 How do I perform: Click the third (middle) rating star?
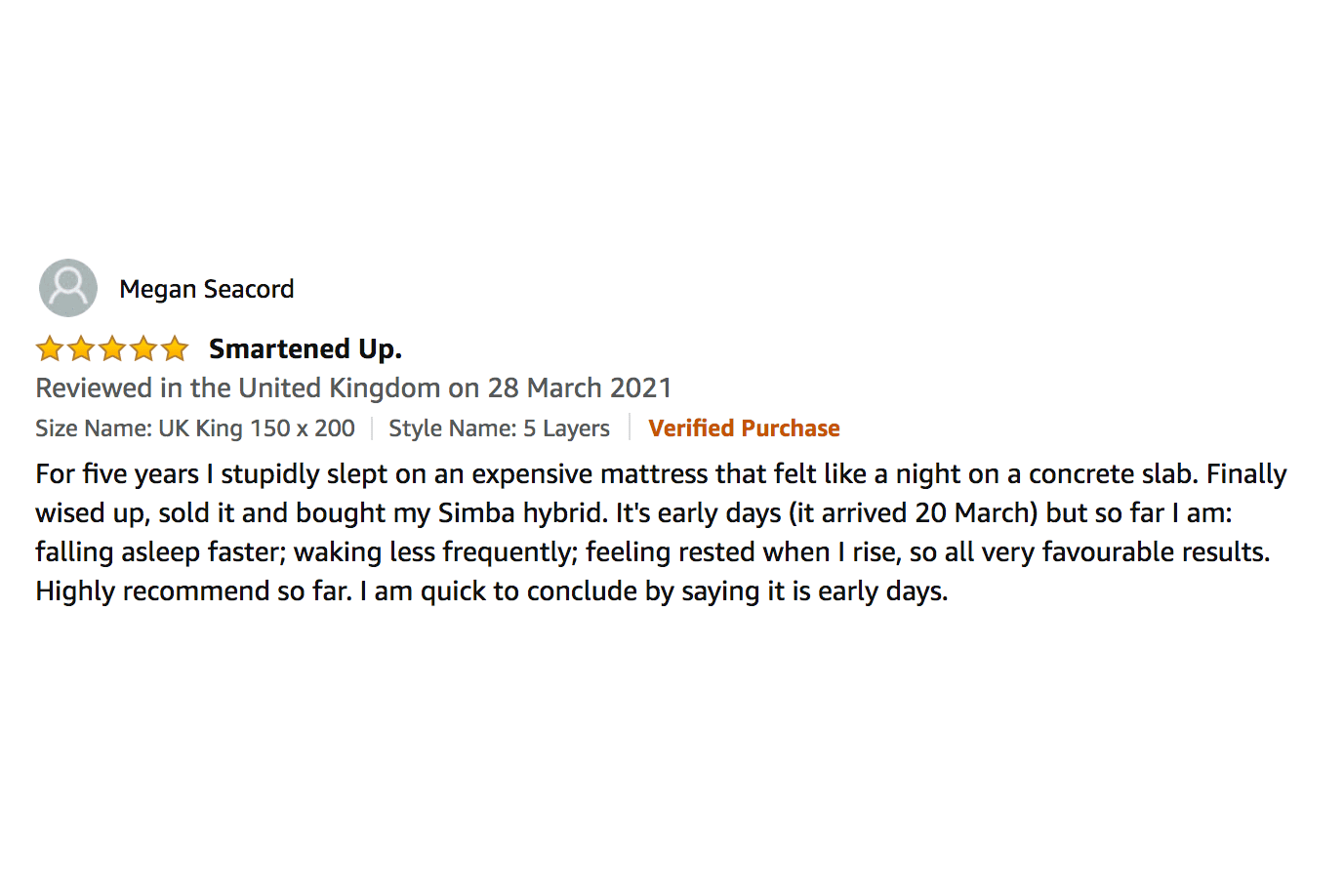pos(112,348)
